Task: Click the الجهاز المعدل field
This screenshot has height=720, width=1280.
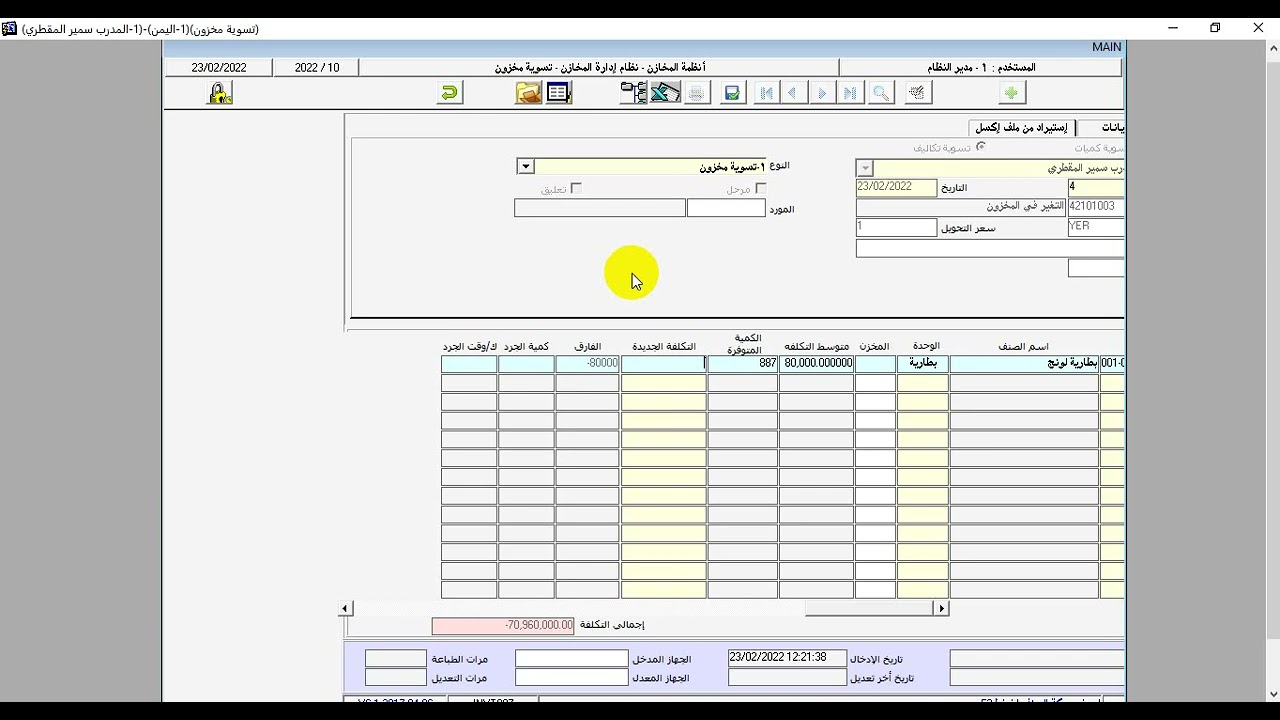Action: coord(571,678)
